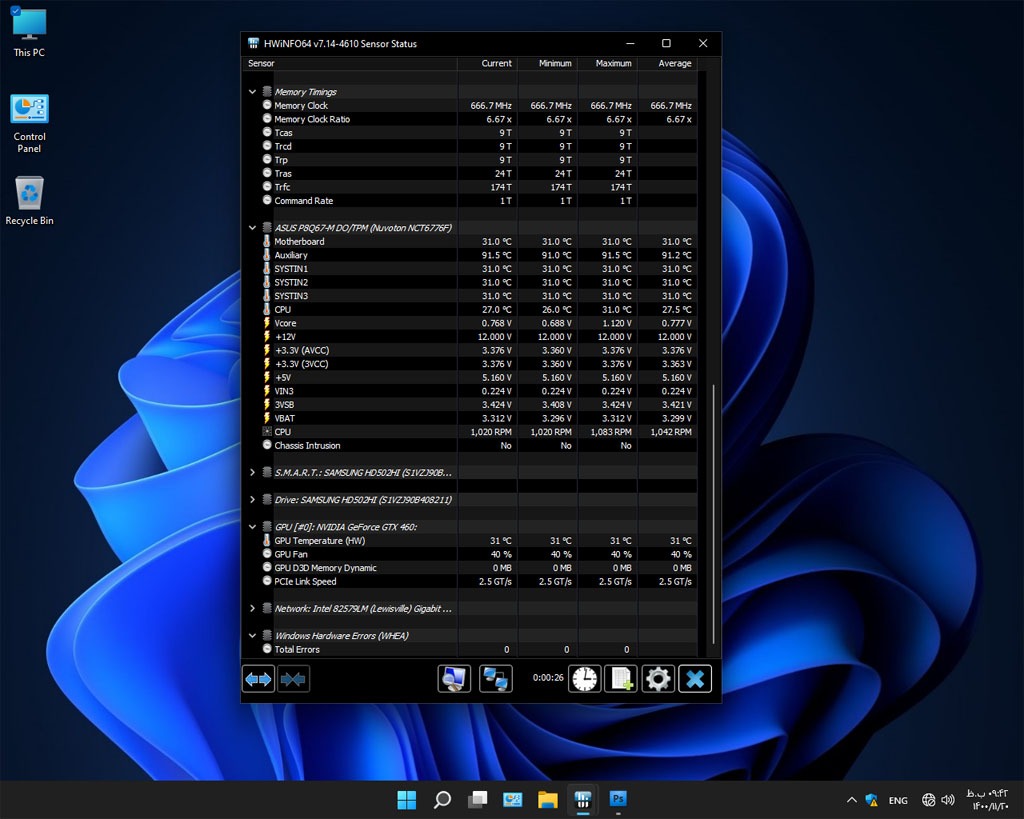
Task: Collapse the GPU NVIDIA GeForce GTX 460 section
Action: [252, 527]
